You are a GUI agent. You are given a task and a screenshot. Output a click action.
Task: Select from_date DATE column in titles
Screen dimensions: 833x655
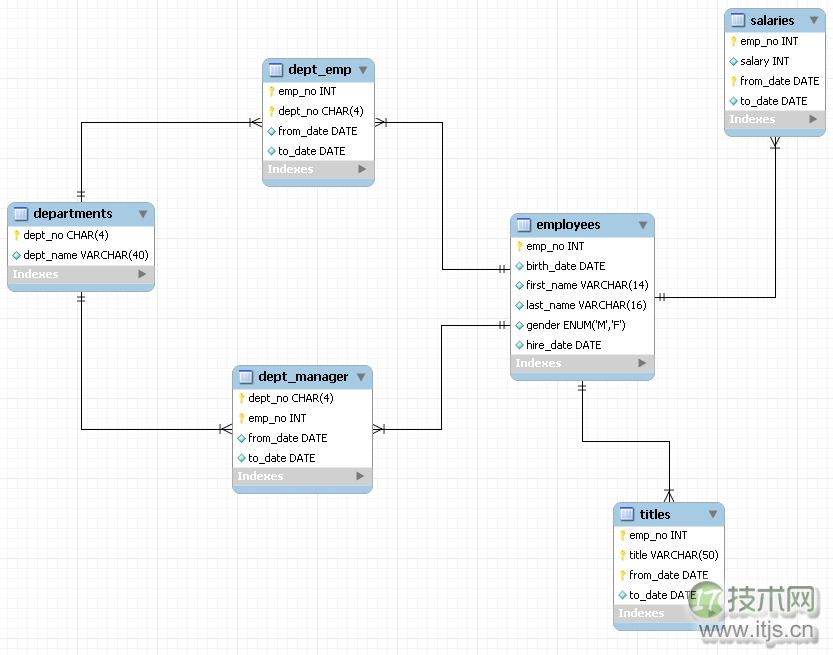tap(668, 575)
